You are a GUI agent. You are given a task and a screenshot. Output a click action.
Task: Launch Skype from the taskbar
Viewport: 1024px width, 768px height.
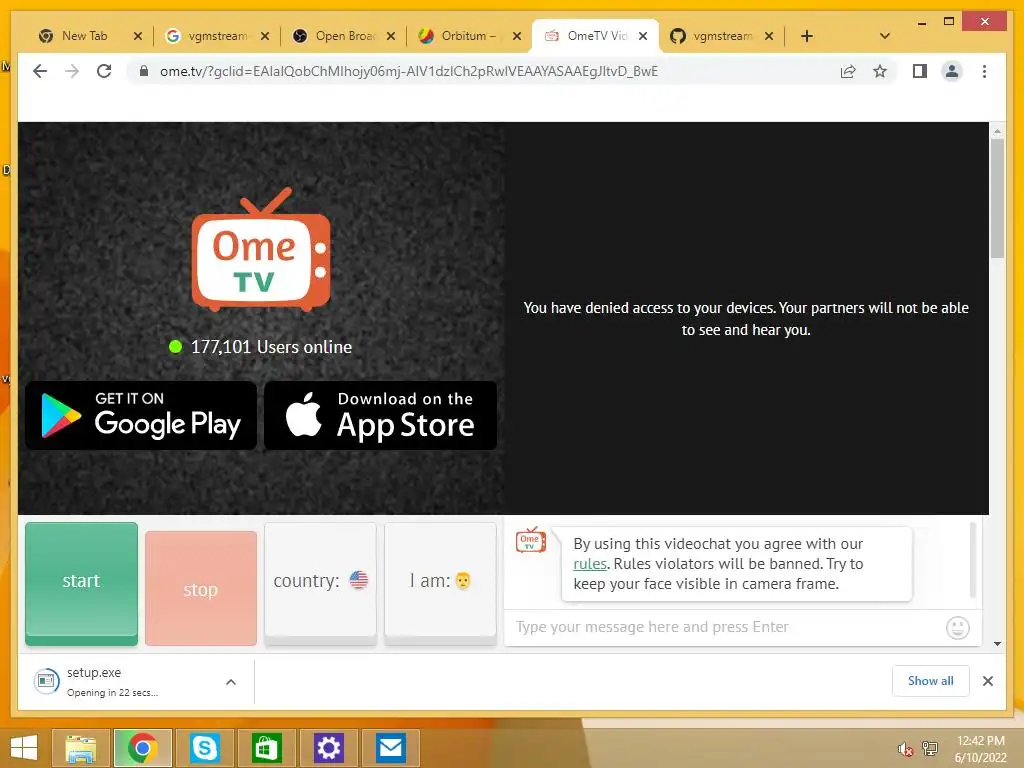coord(204,748)
